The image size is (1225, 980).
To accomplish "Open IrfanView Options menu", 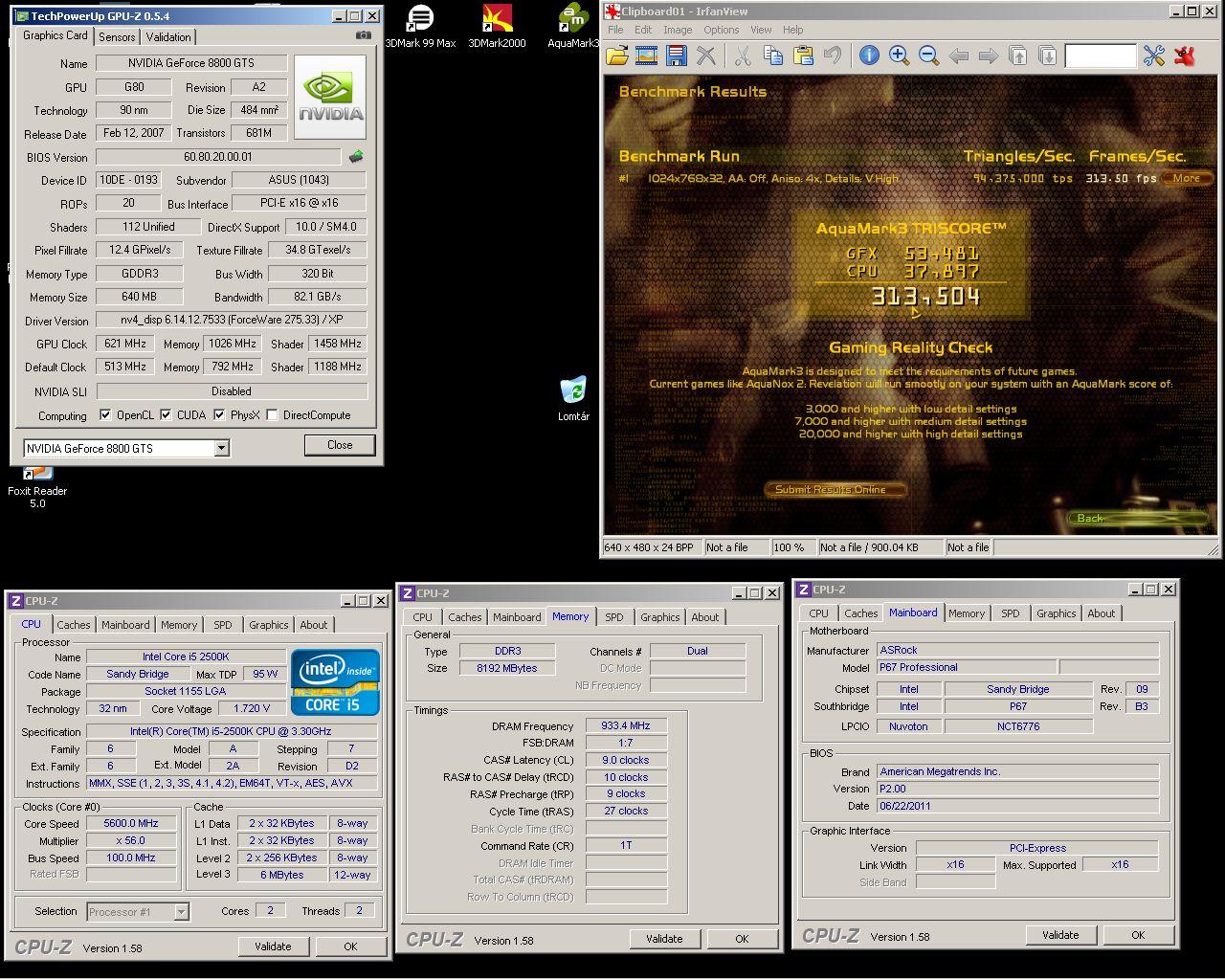I will point(721,30).
